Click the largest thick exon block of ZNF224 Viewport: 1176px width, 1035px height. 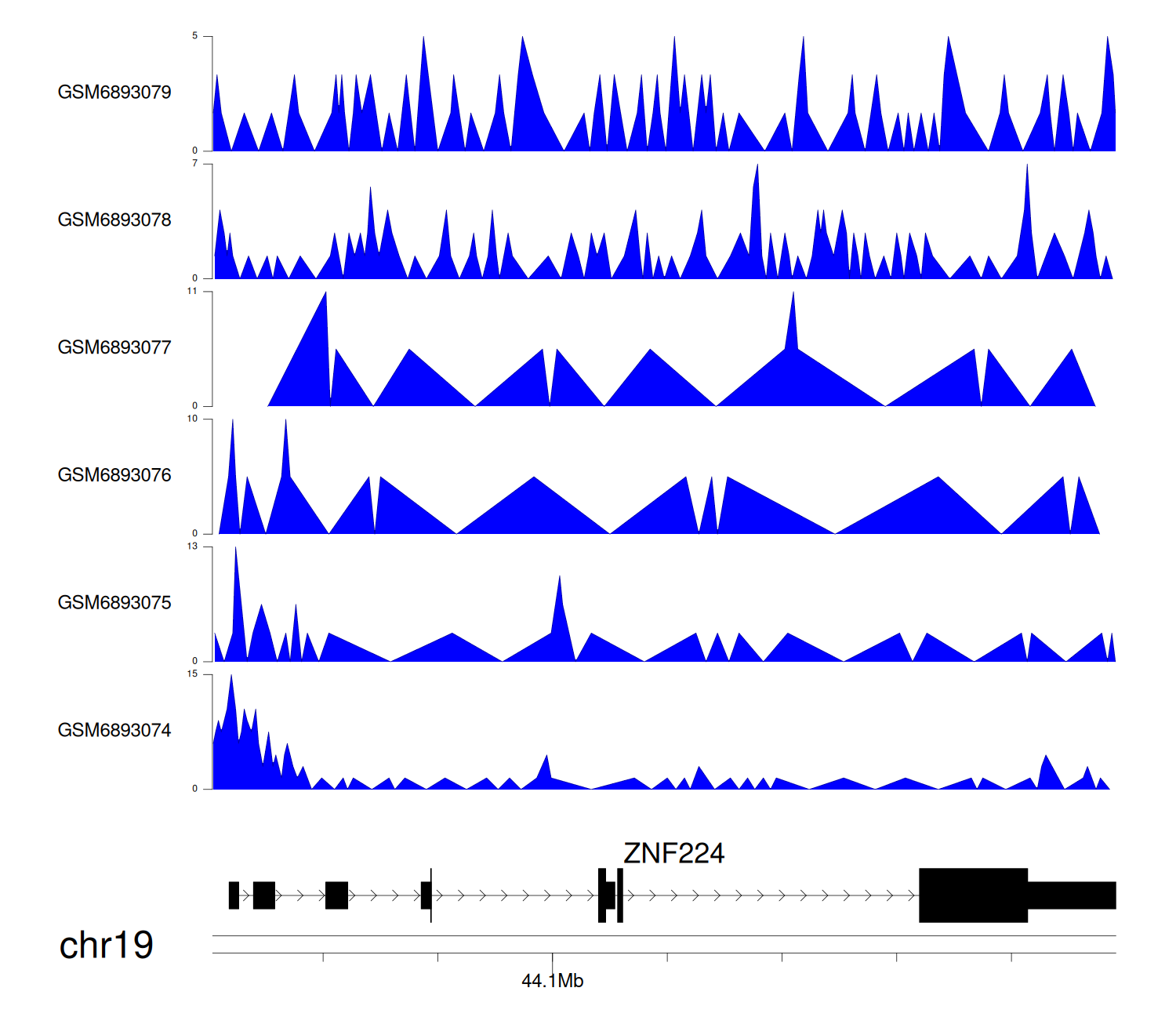(x=972, y=895)
